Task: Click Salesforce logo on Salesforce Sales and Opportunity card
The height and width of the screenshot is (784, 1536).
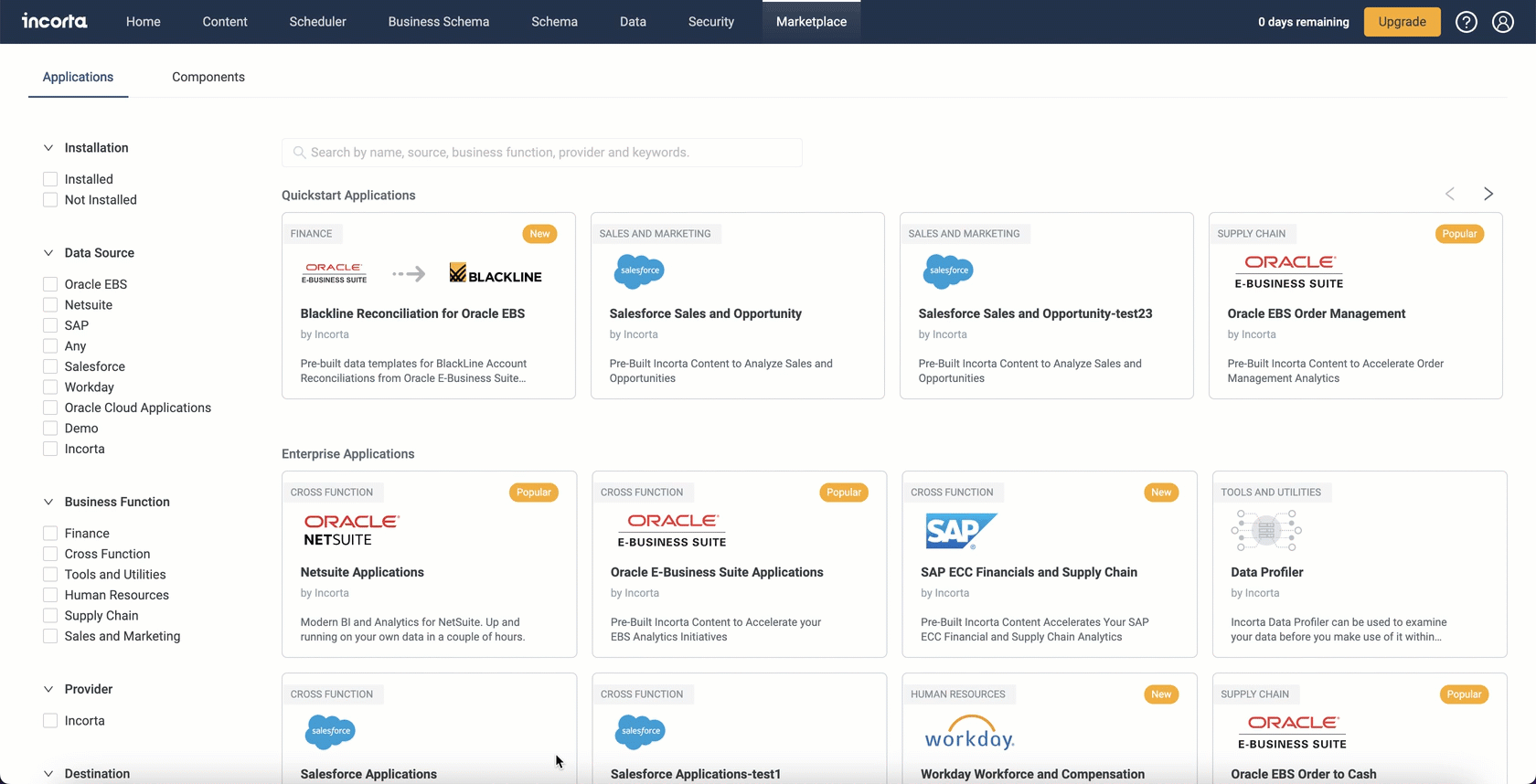Action: click(x=639, y=270)
